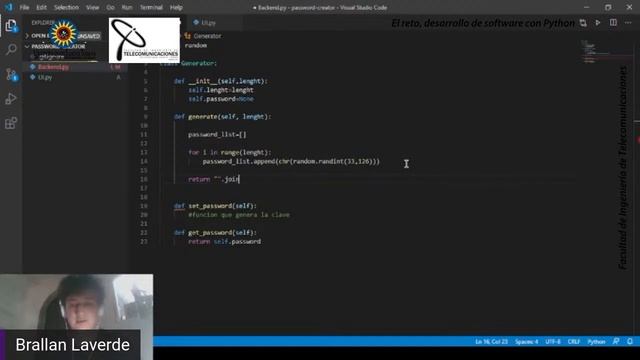Image resolution: width=640 pixels, height=360 pixels.
Task: Open the Run and Debug view
Action: (11, 99)
